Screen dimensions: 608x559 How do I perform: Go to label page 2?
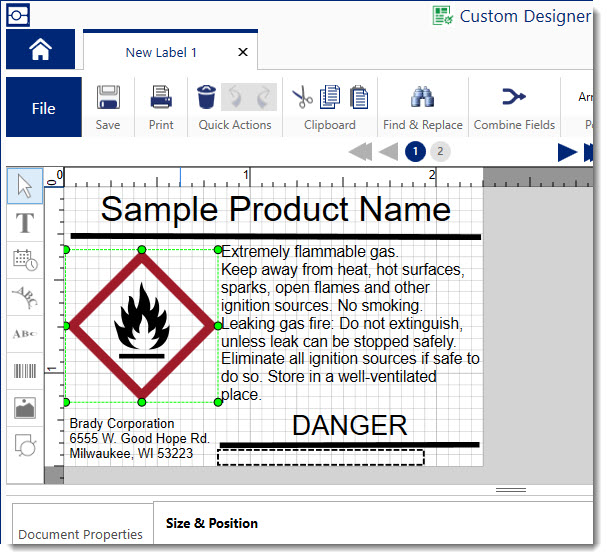(440, 152)
